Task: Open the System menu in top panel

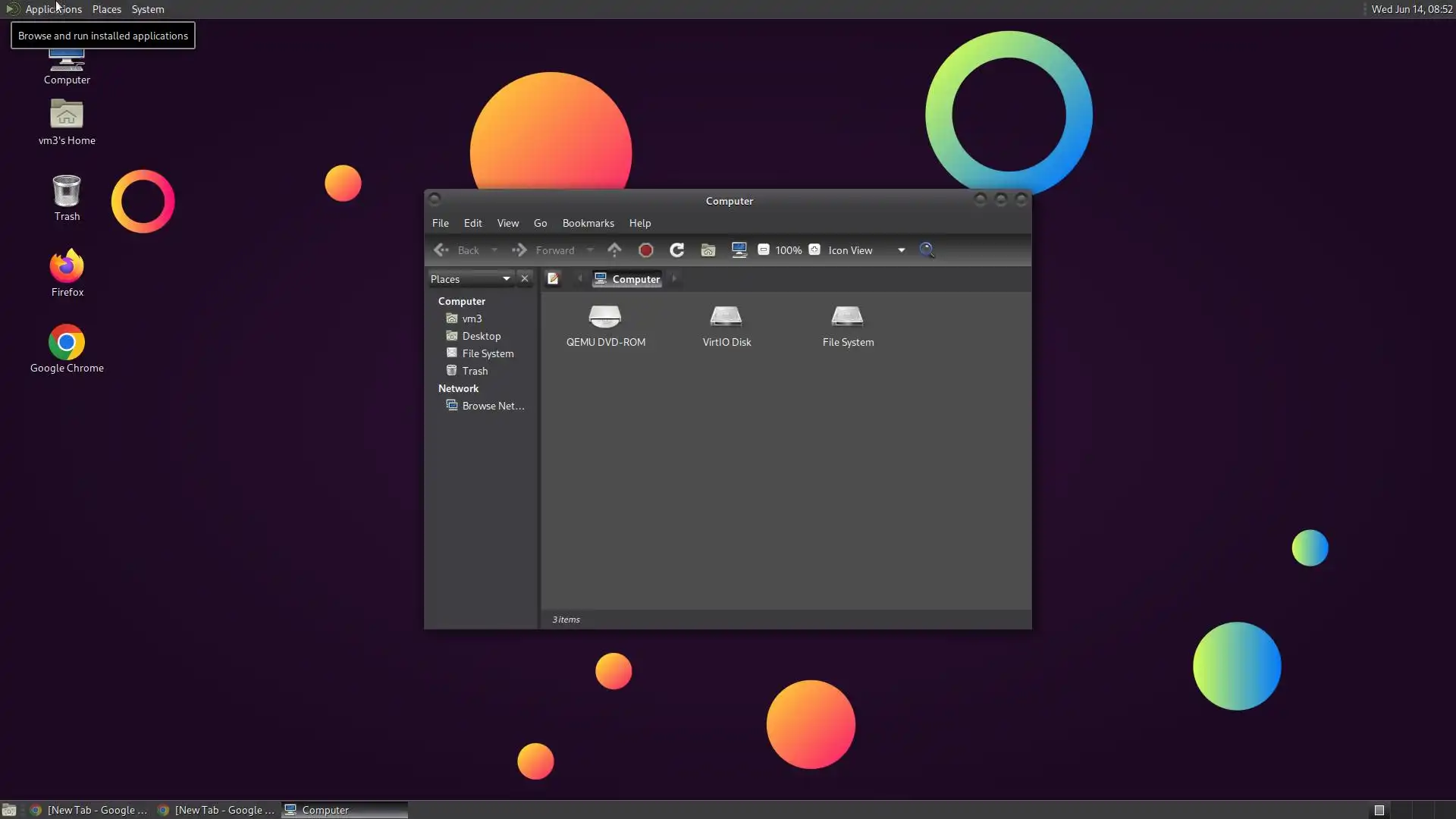Action: pyautogui.click(x=147, y=9)
